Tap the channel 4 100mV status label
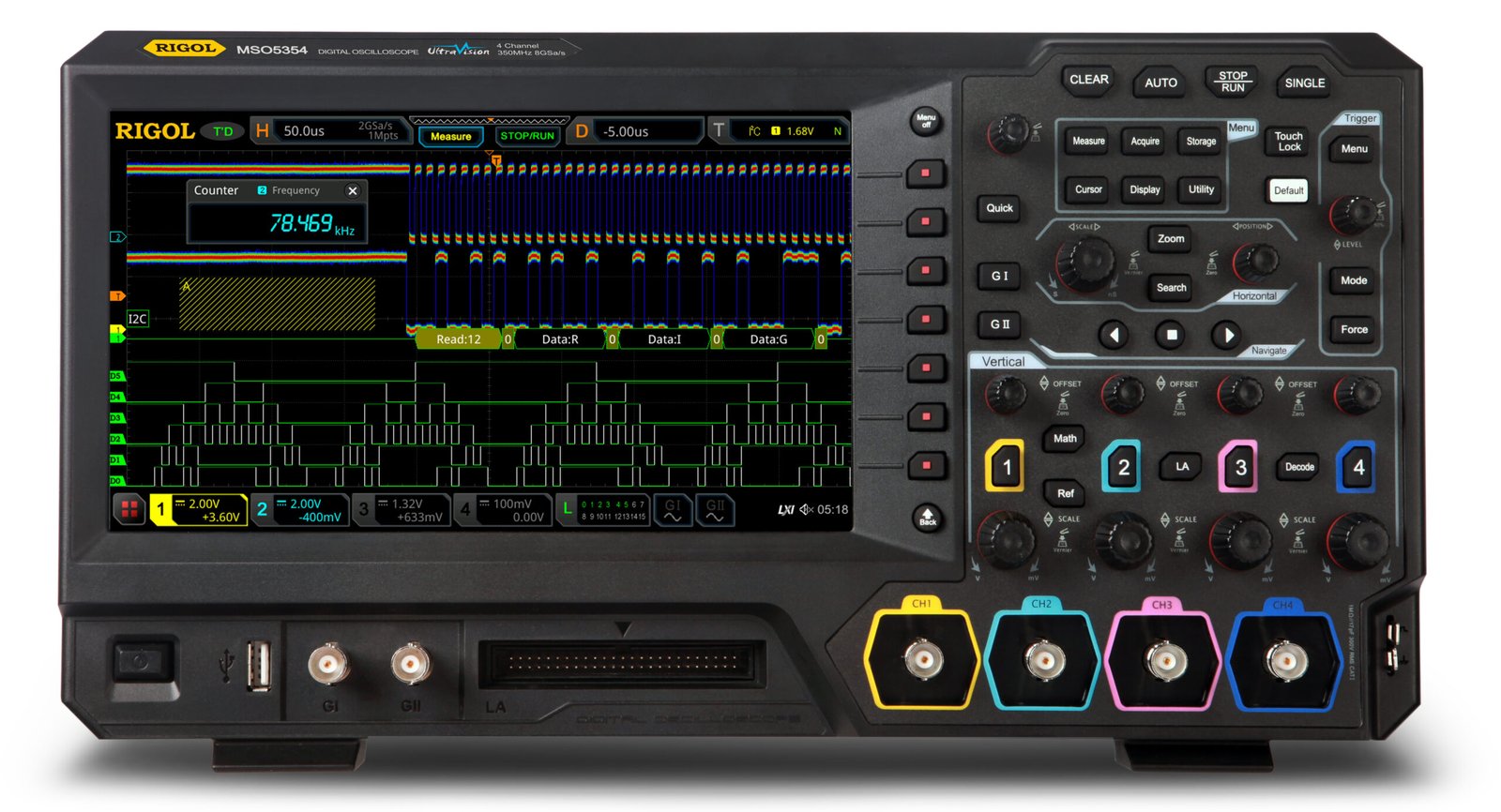Image resolution: width=1501 pixels, height=812 pixels. tap(502, 510)
